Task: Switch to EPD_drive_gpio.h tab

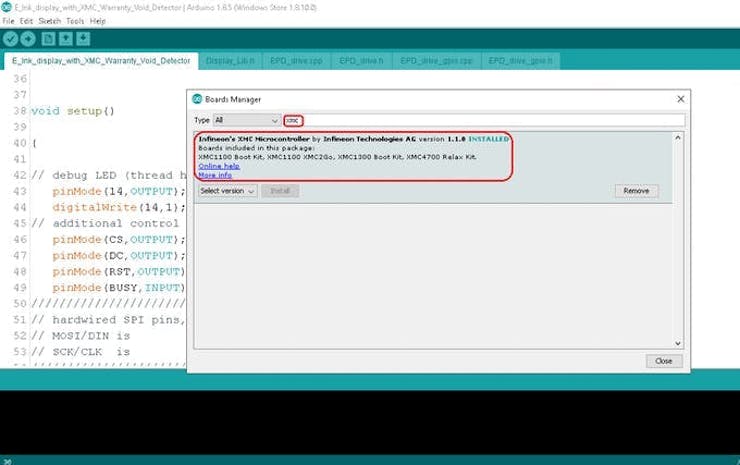Action: (521, 61)
